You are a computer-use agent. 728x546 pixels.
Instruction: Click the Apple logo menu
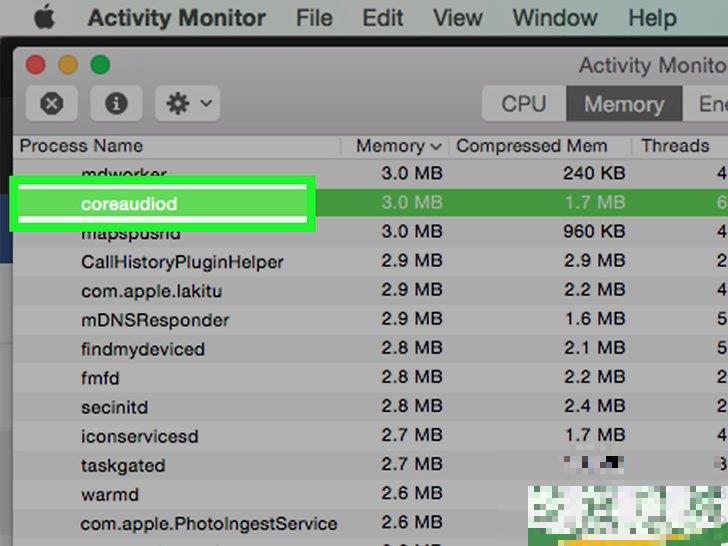coord(42,17)
